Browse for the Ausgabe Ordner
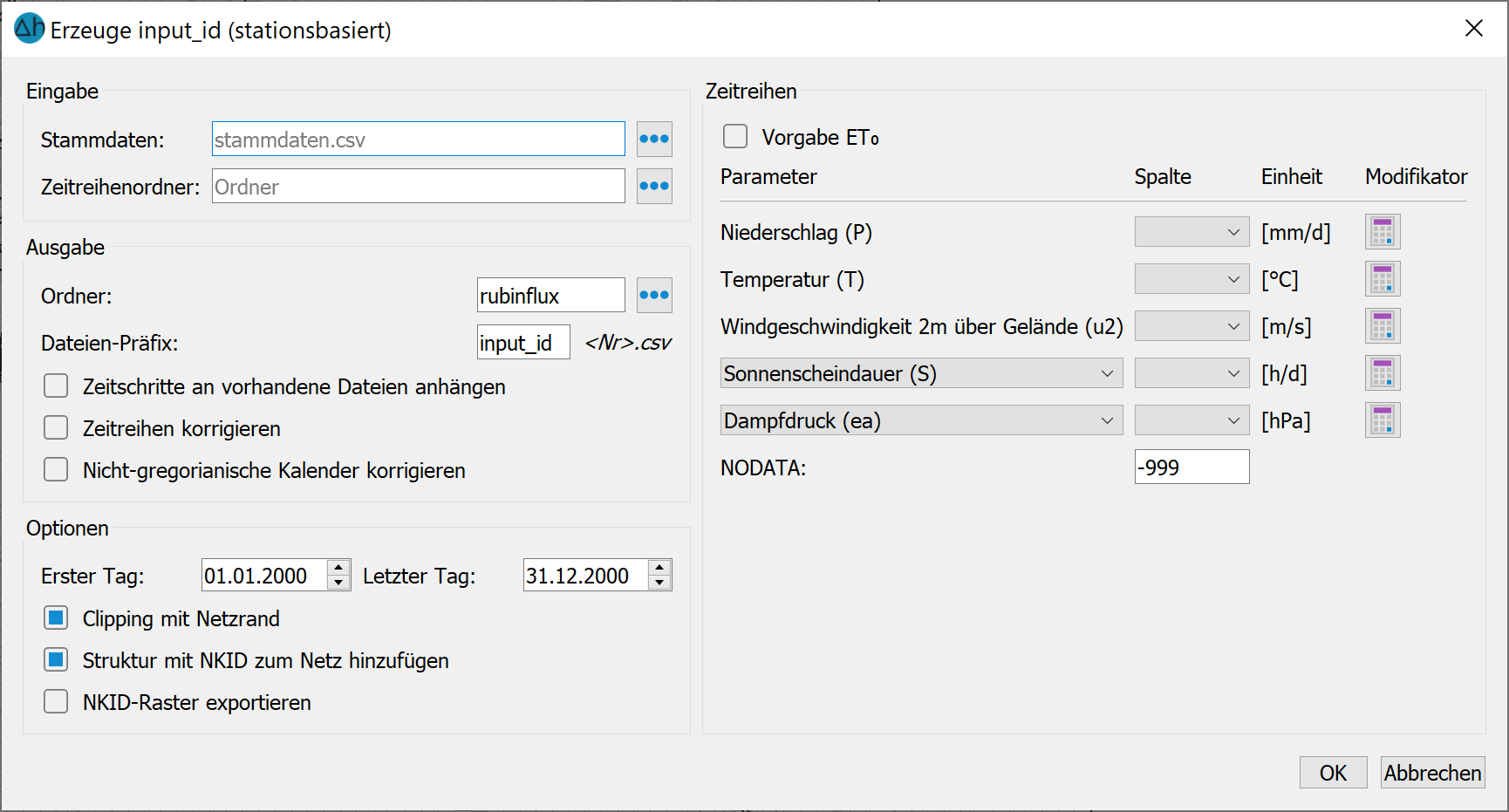 tap(654, 296)
